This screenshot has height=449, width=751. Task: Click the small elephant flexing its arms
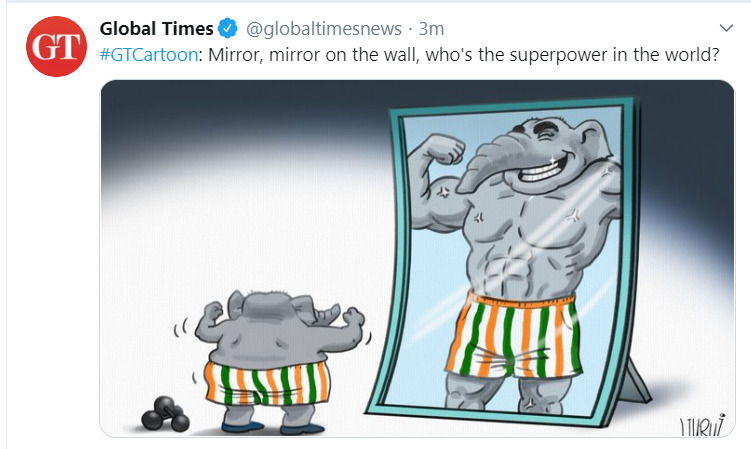(x=280, y=359)
